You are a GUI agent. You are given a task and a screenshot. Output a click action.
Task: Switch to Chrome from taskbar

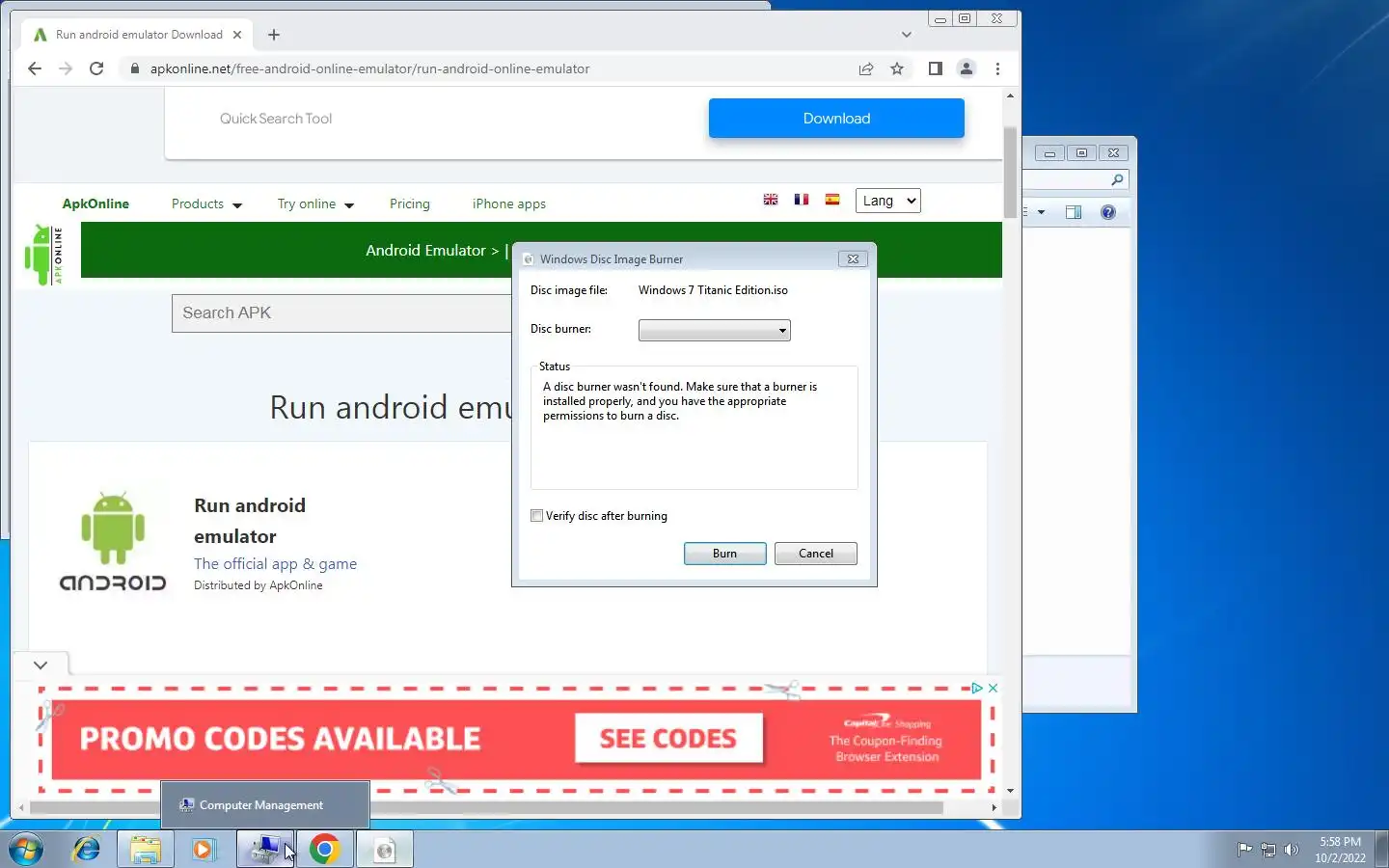tap(325, 850)
